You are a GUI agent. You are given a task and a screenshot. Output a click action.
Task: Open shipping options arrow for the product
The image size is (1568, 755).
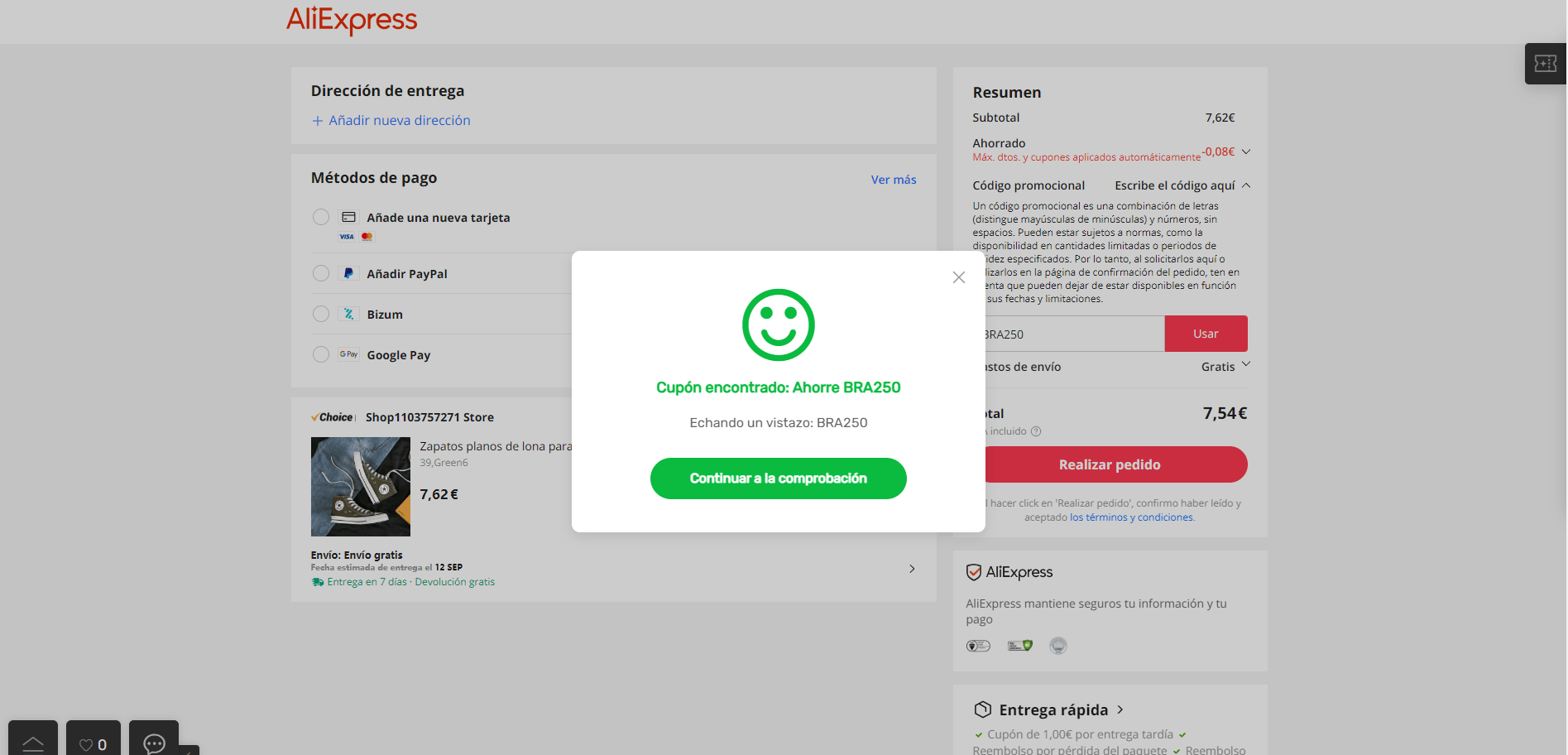pos(912,569)
